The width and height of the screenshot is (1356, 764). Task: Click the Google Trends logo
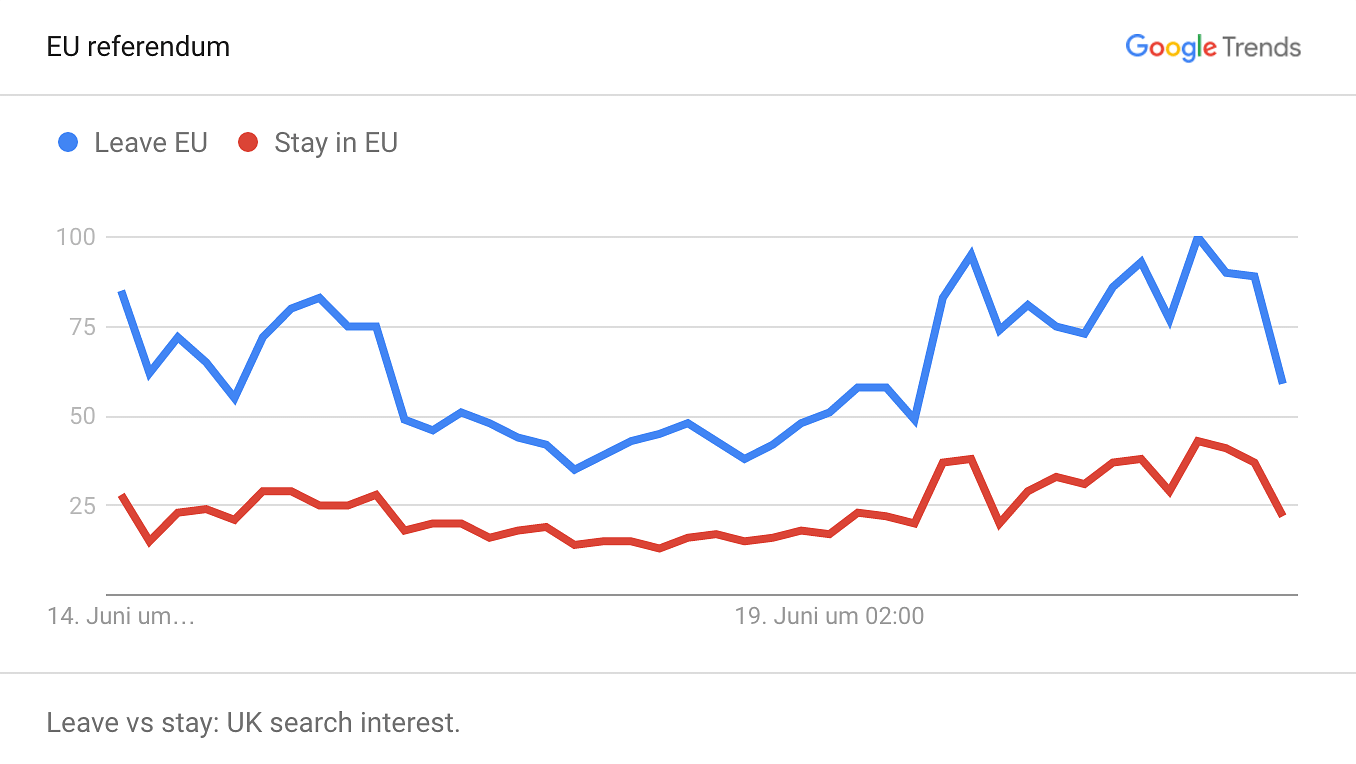[x=1213, y=47]
